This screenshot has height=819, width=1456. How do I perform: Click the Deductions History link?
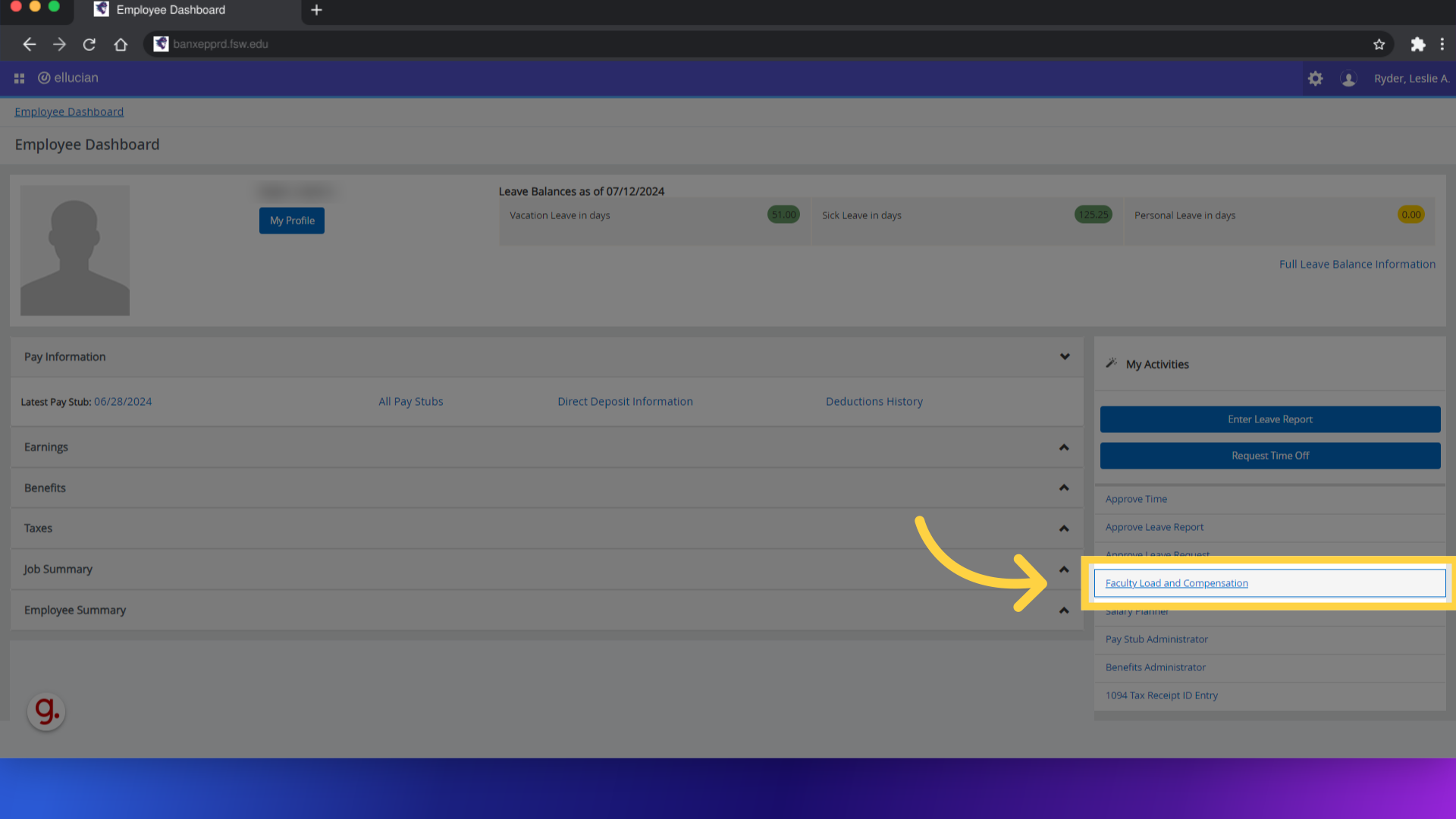coord(873,401)
